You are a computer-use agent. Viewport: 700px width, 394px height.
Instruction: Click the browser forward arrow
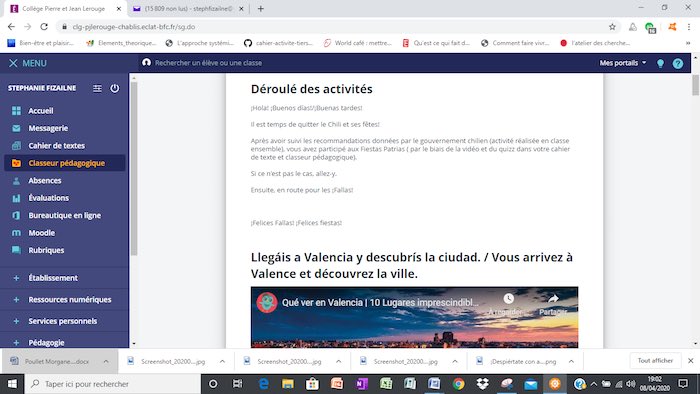click(28, 27)
